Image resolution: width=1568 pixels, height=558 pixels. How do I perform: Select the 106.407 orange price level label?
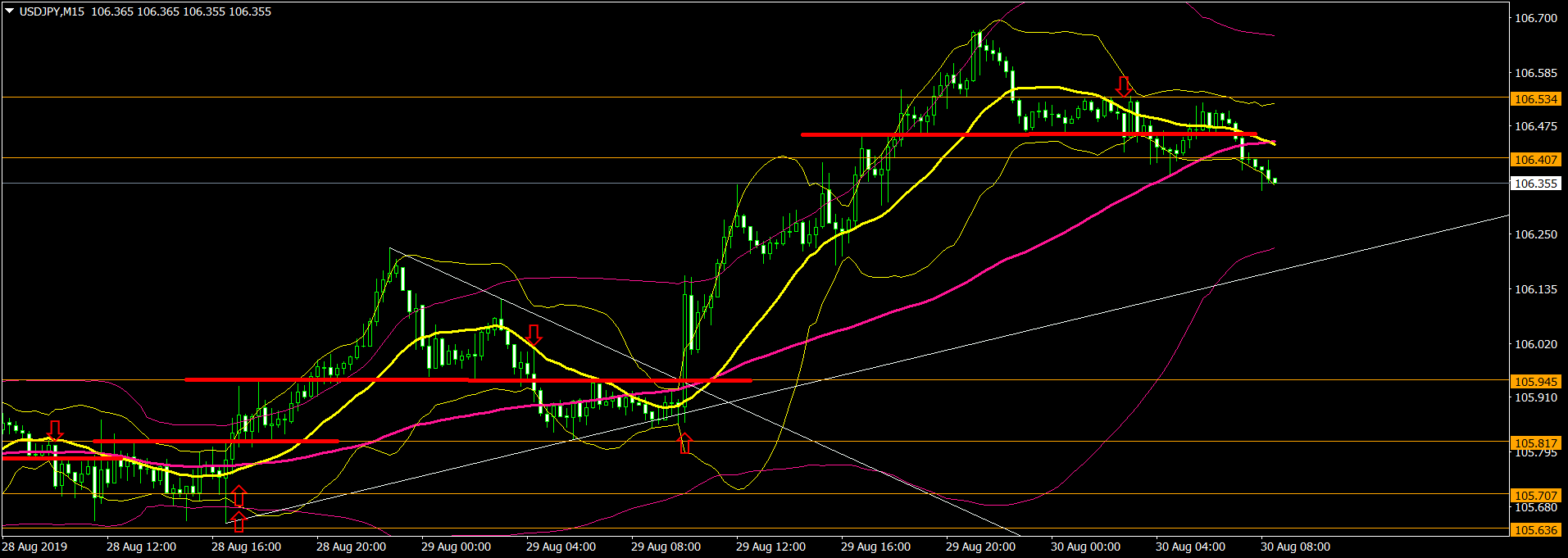pos(1535,160)
